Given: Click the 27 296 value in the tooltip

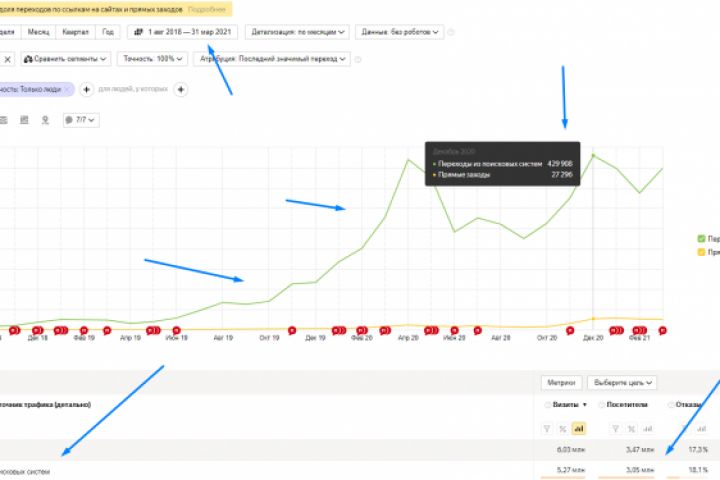Looking at the screenshot, I should point(562,175).
